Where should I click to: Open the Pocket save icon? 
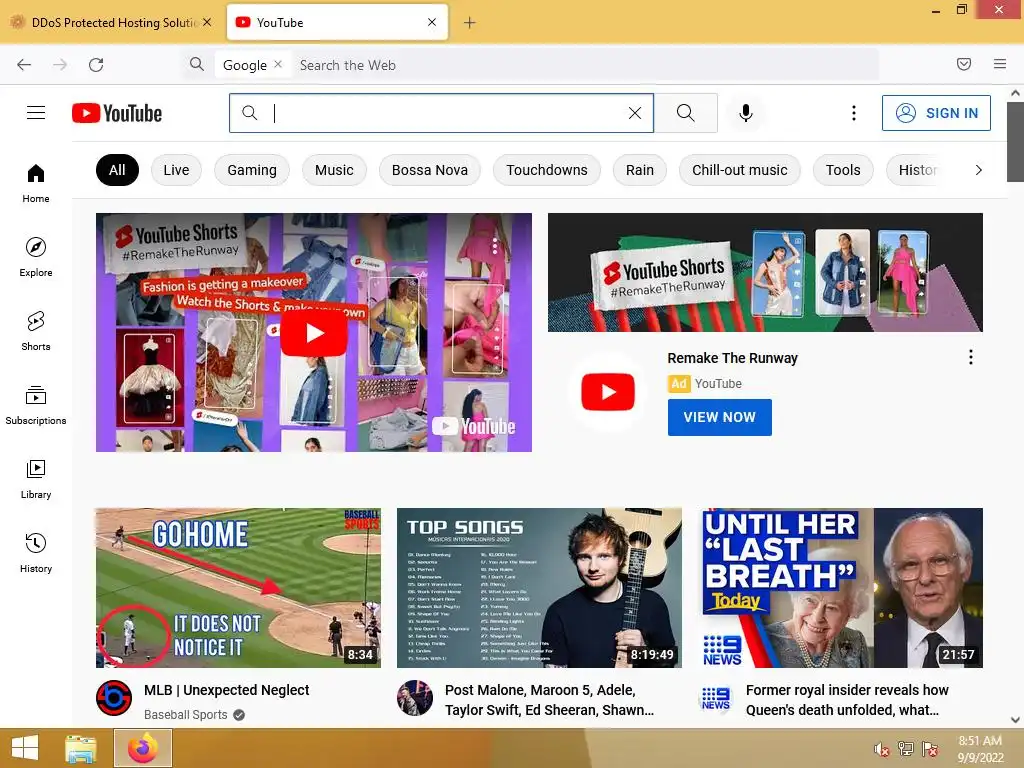pyautogui.click(x=964, y=64)
